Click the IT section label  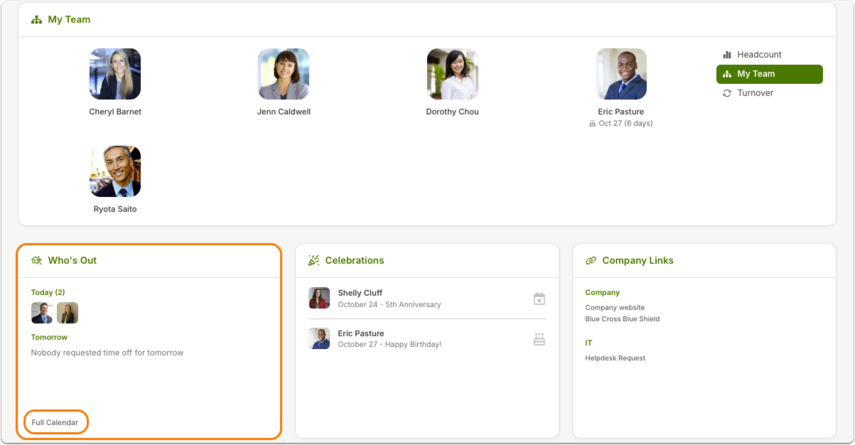tap(588, 343)
